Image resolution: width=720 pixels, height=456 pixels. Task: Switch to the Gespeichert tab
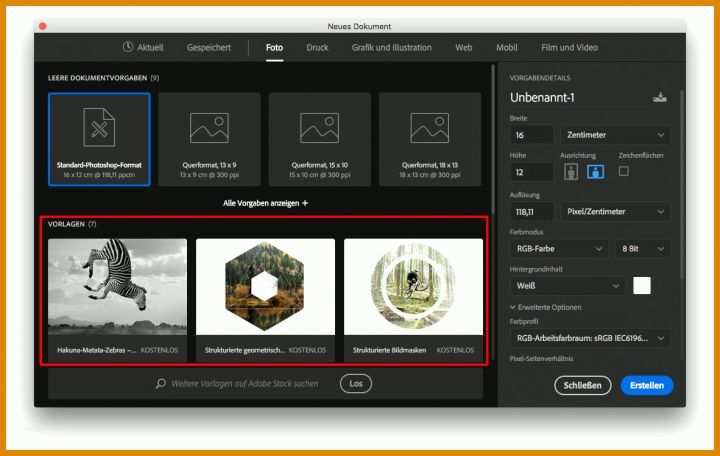(x=208, y=47)
